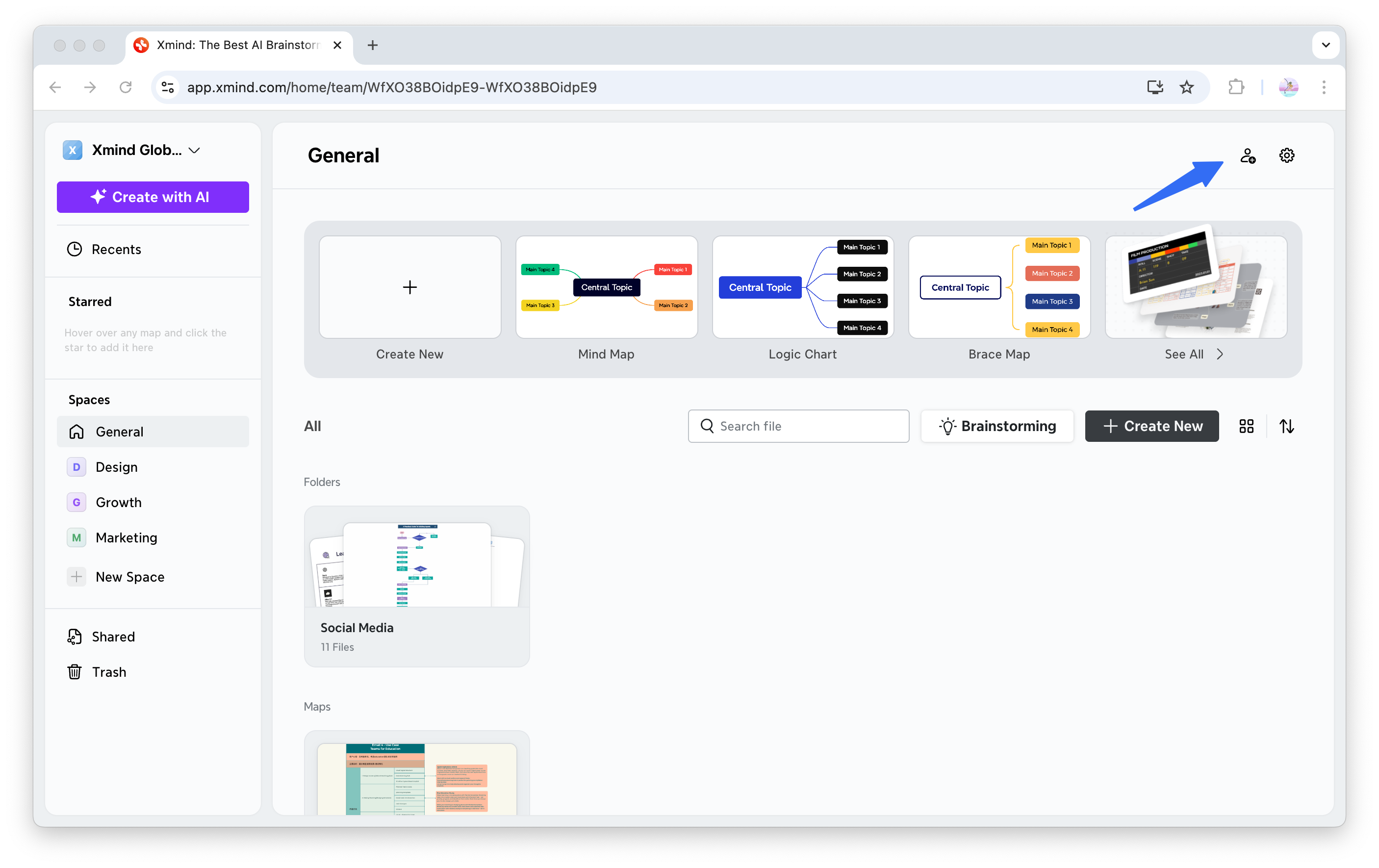This screenshot has width=1379, height=868.
Task: Click the Starred section heading
Action: (90, 302)
